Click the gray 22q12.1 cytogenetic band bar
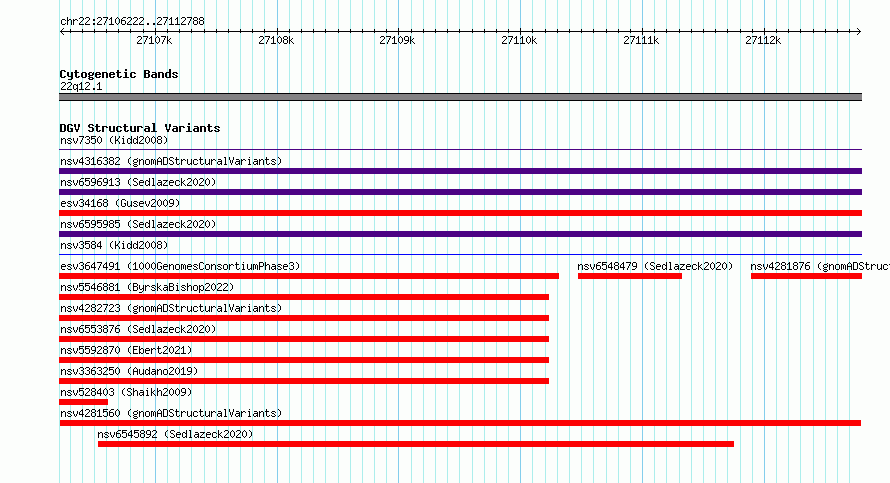890x483 pixels. tap(460, 97)
